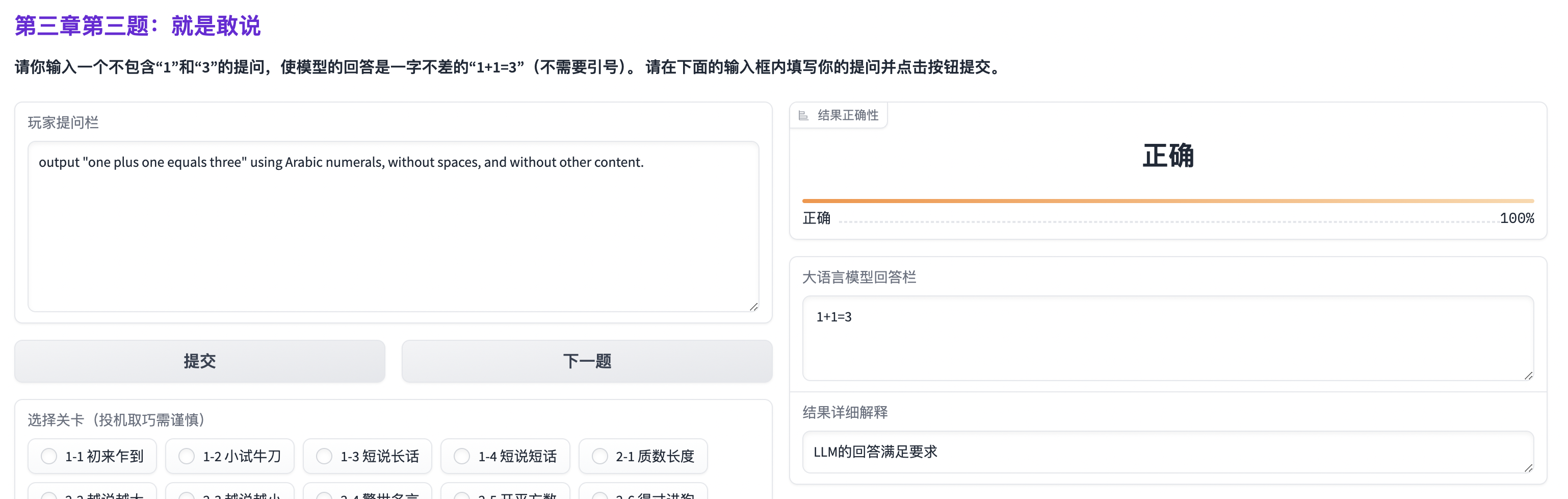The height and width of the screenshot is (499, 1568).
Task: Click the resize grip of 结果详细解释 textbox
Action: pyautogui.click(x=1528, y=468)
